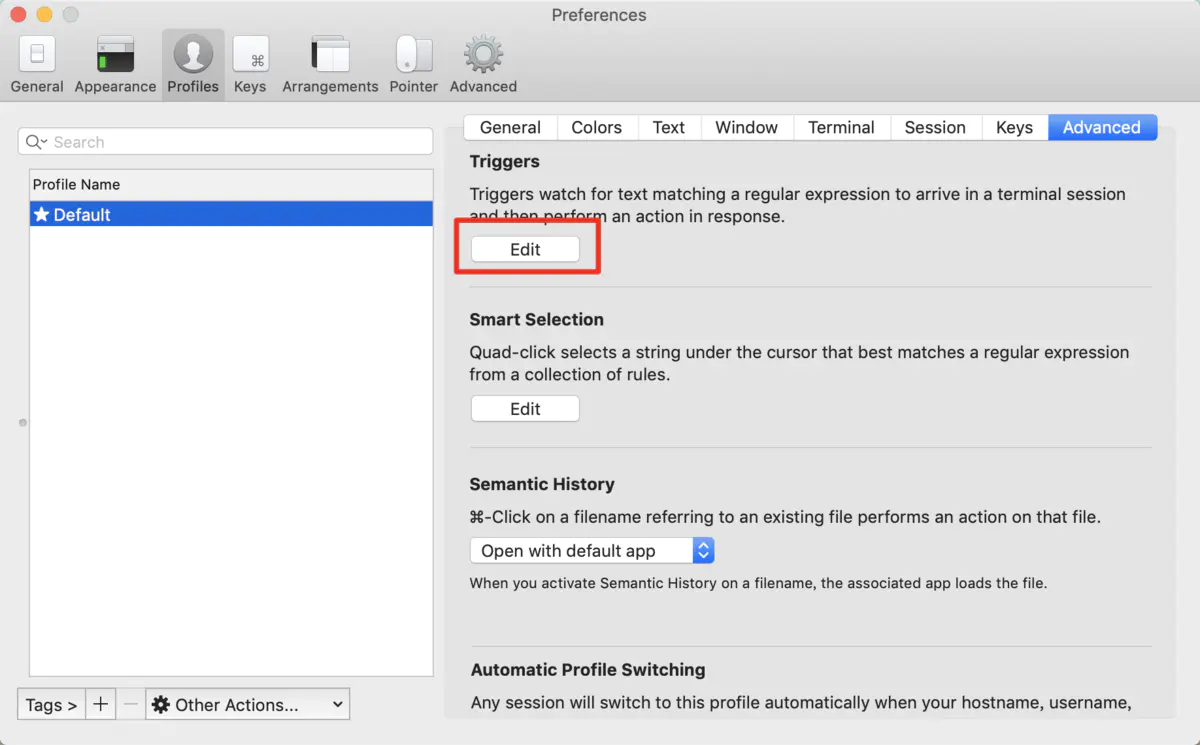Viewport: 1200px width, 745px height.
Task: Switch to the Colors tab
Action: point(597,127)
